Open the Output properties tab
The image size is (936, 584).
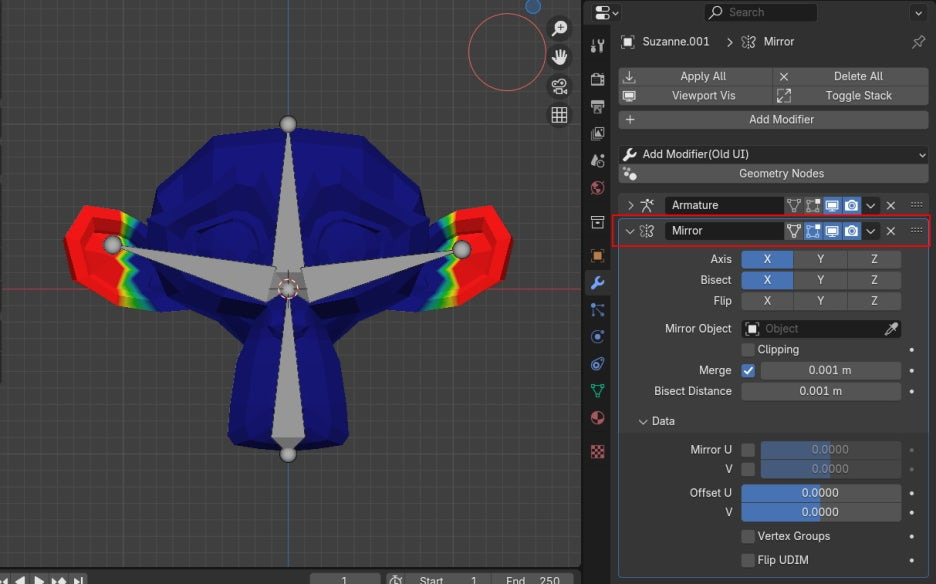tap(598, 107)
